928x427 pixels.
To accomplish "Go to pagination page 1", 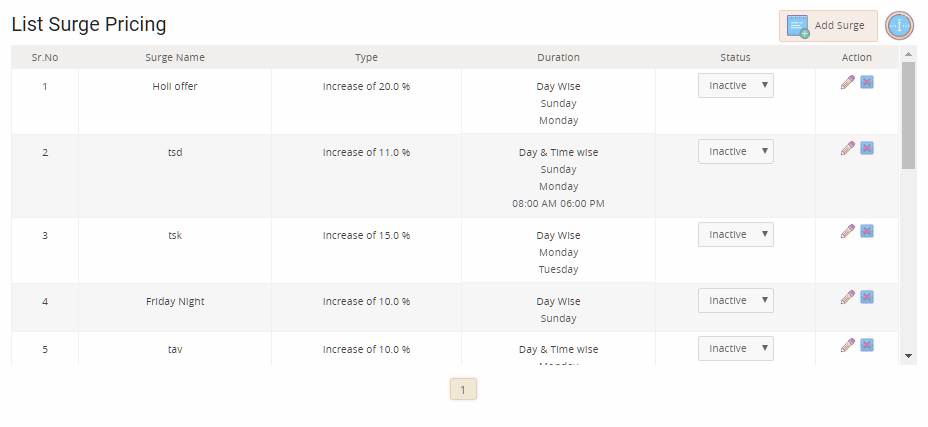I will pyautogui.click(x=463, y=390).
